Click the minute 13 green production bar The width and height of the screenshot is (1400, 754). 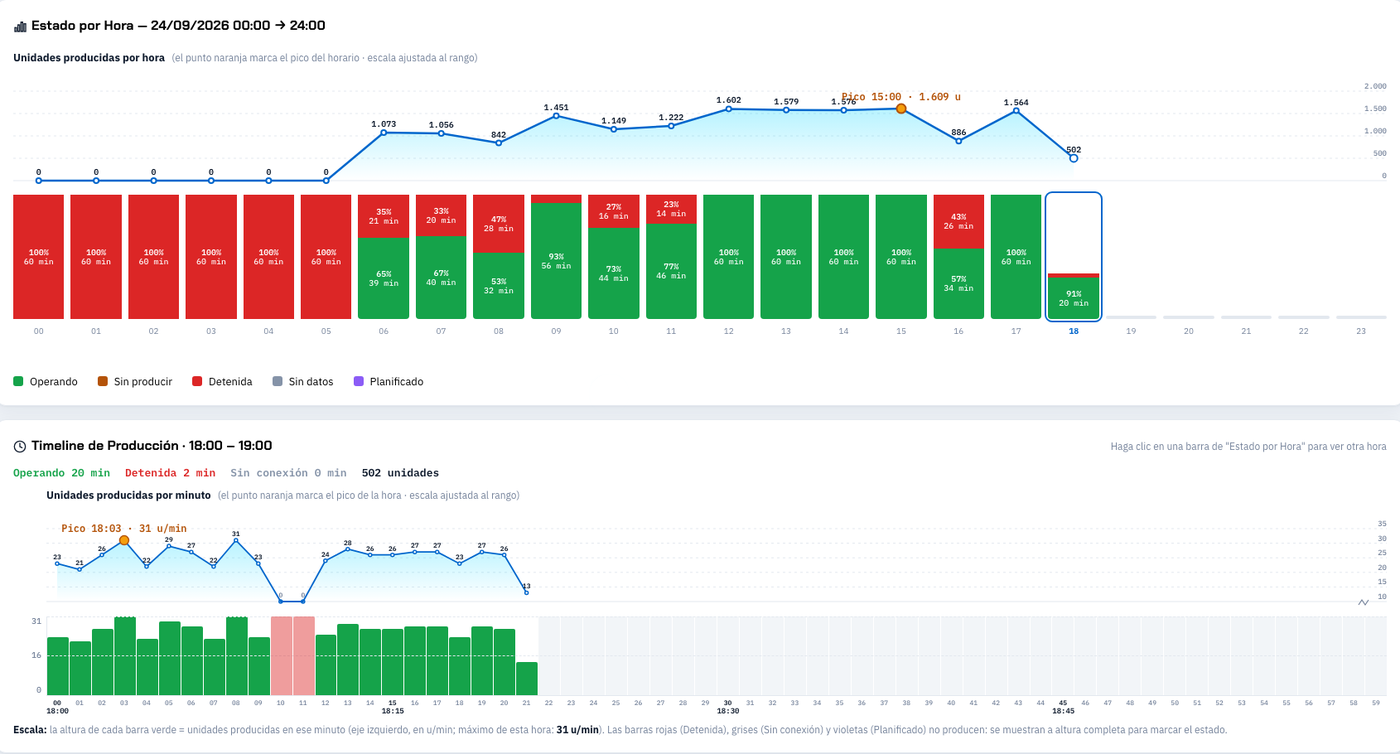(x=348, y=660)
